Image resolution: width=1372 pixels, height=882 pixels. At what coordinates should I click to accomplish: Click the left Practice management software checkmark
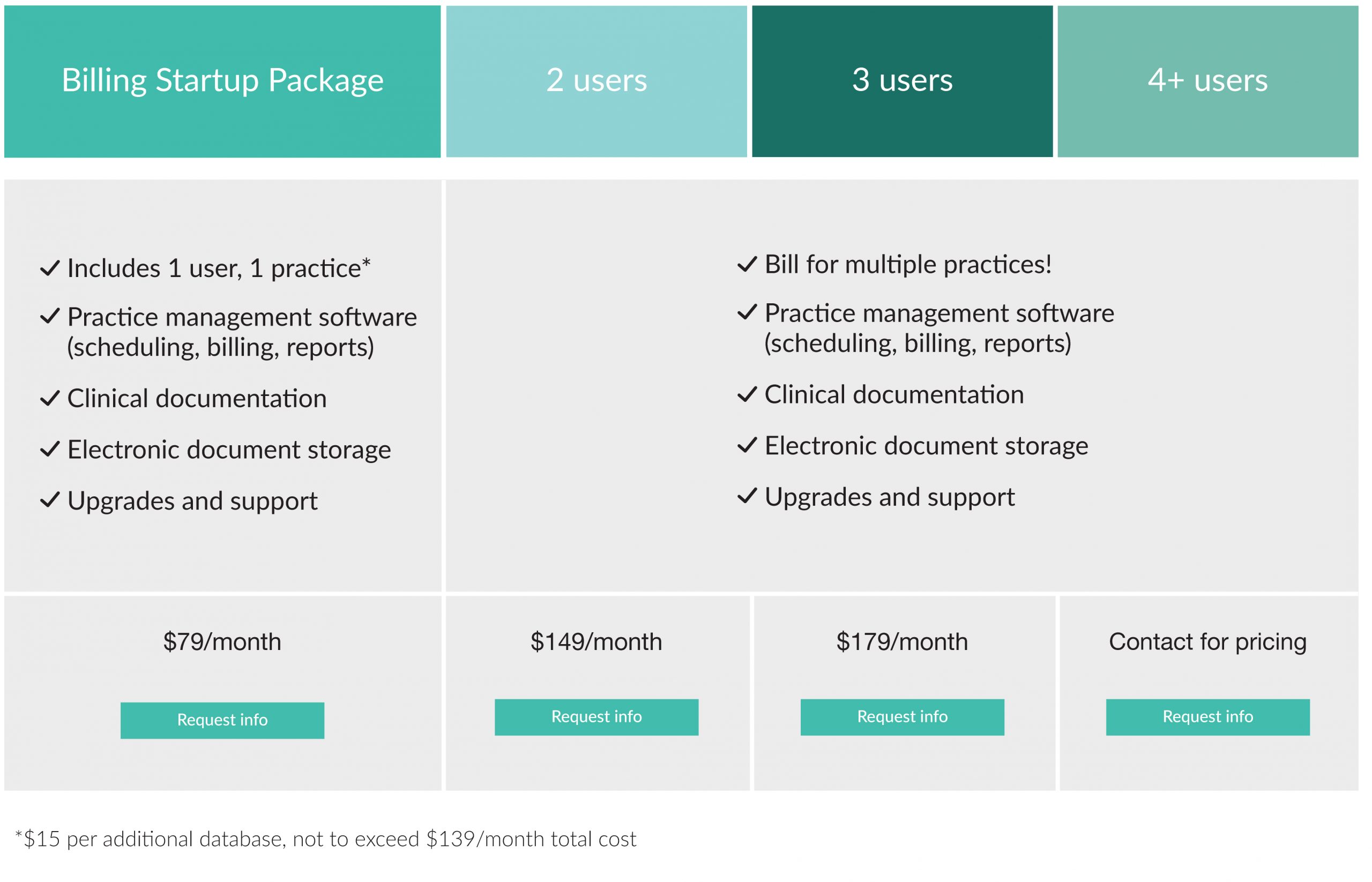[50, 317]
